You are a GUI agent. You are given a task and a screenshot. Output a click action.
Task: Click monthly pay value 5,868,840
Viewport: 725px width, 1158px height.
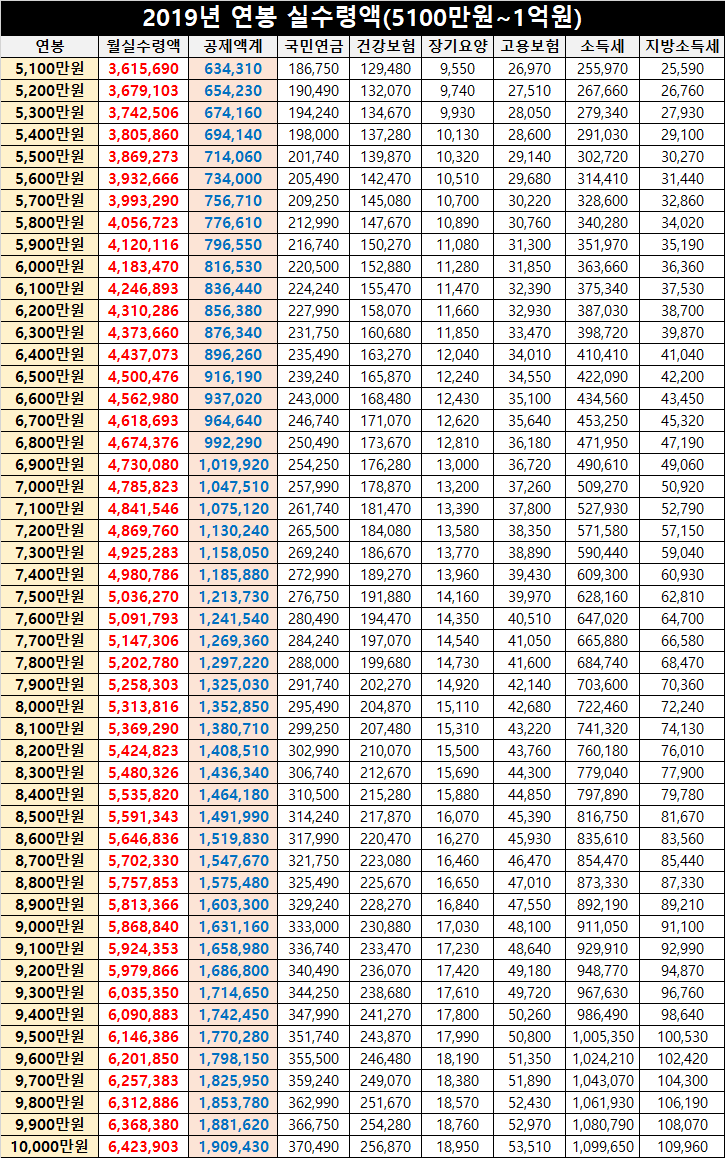(143, 927)
